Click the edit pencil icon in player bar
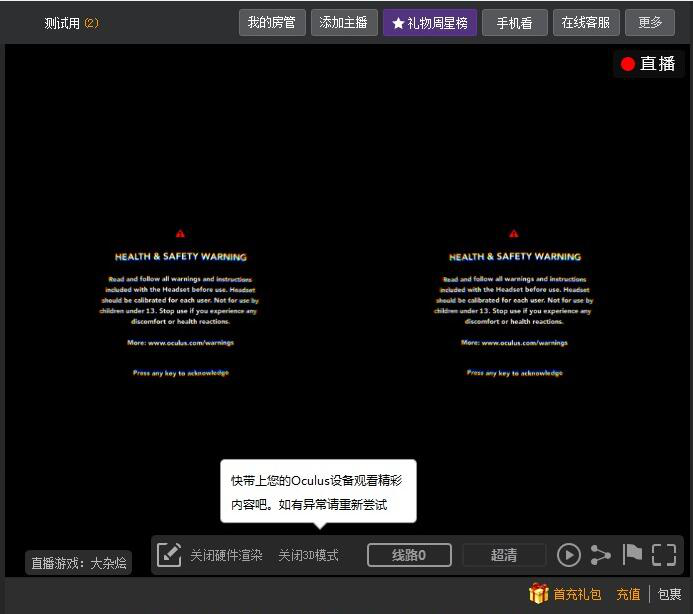This screenshot has height=614, width=693. pos(169,555)
